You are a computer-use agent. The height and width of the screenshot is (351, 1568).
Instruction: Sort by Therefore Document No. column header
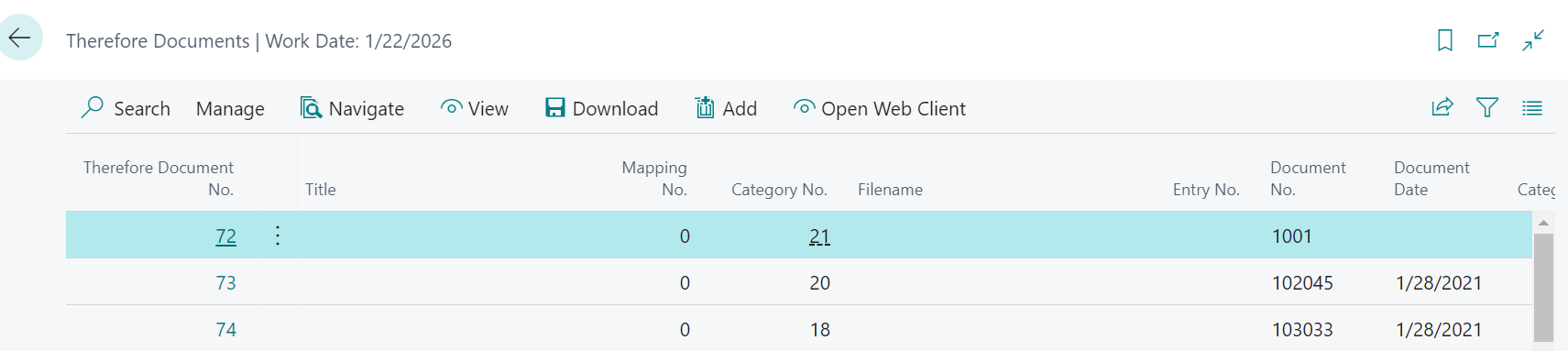158,178
